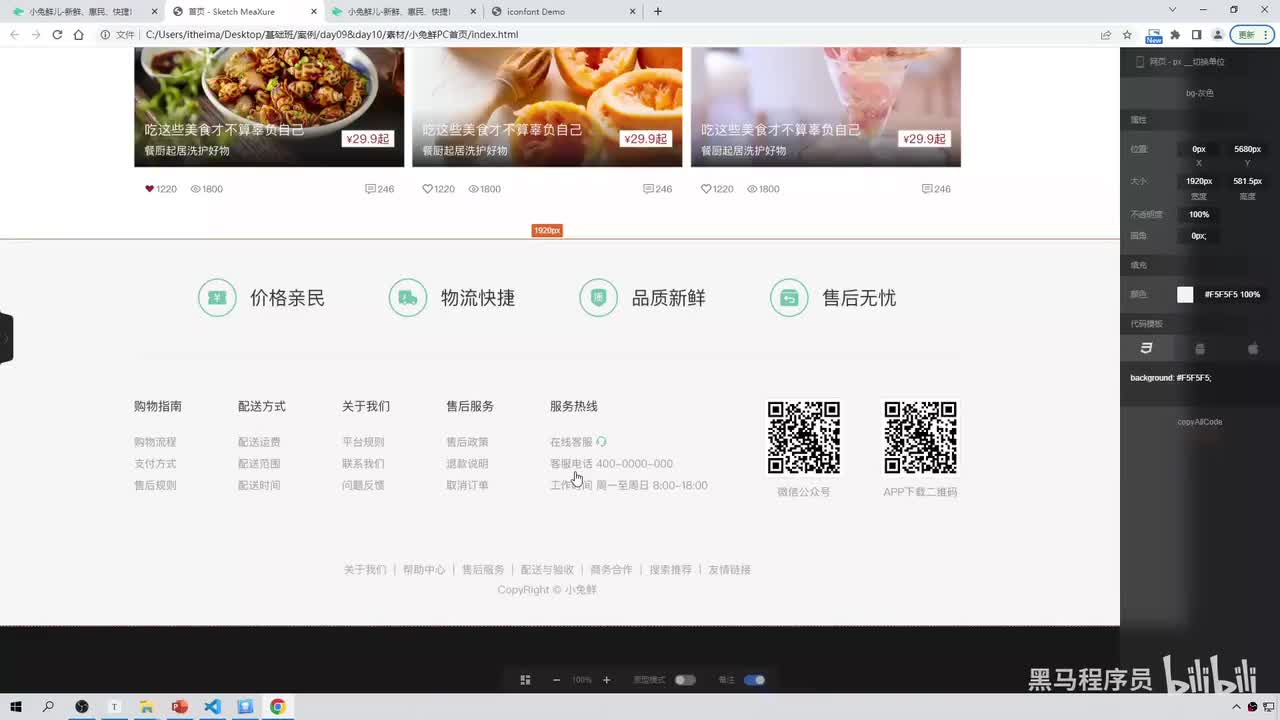Select the Android code template icon

(x=1200, y=348)
